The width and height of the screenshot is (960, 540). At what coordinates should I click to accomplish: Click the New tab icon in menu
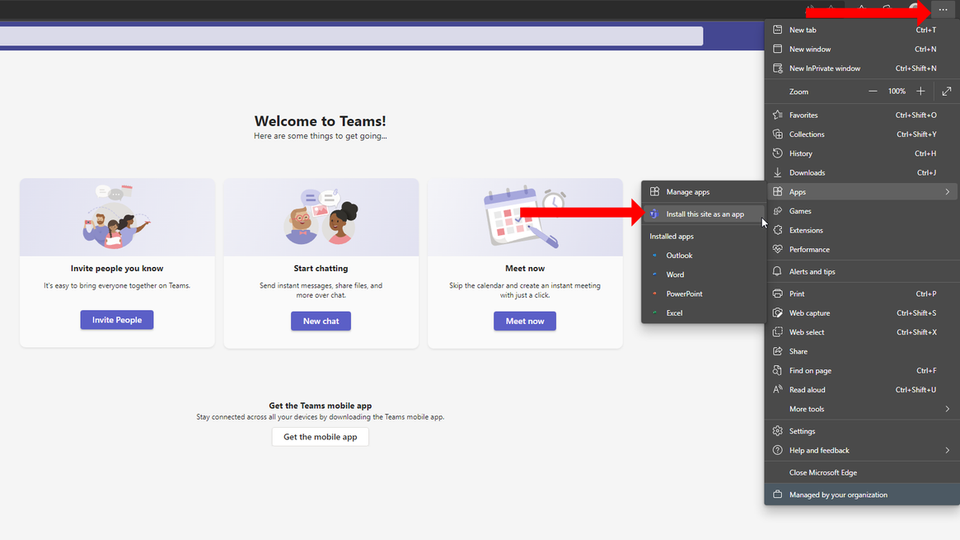coord(778,29)
